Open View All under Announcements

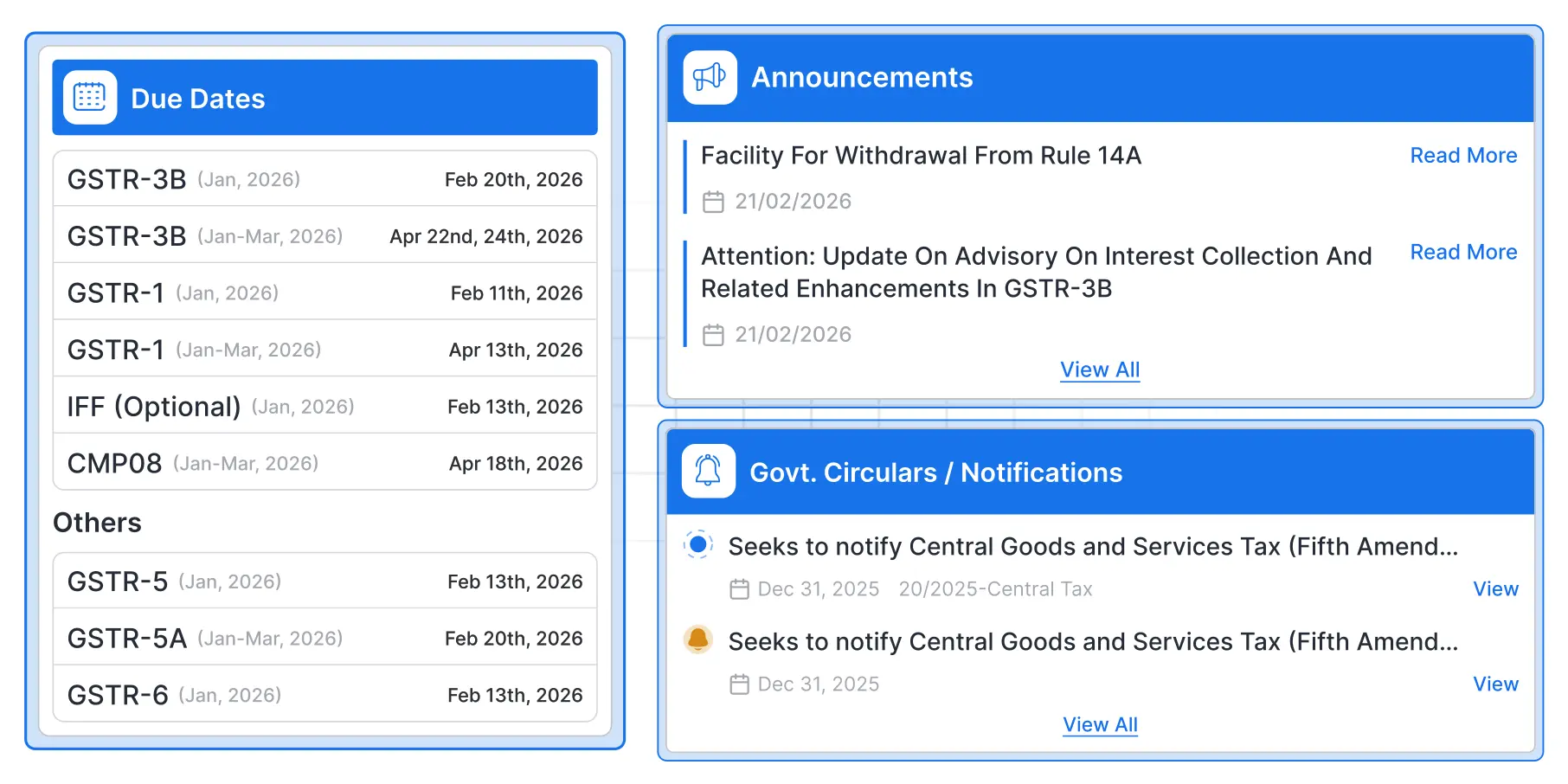[1100, 370]
